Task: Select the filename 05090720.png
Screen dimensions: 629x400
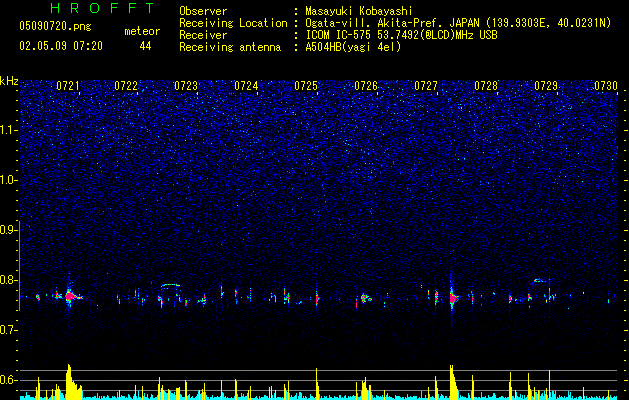Action: click(x=55, y=26)
